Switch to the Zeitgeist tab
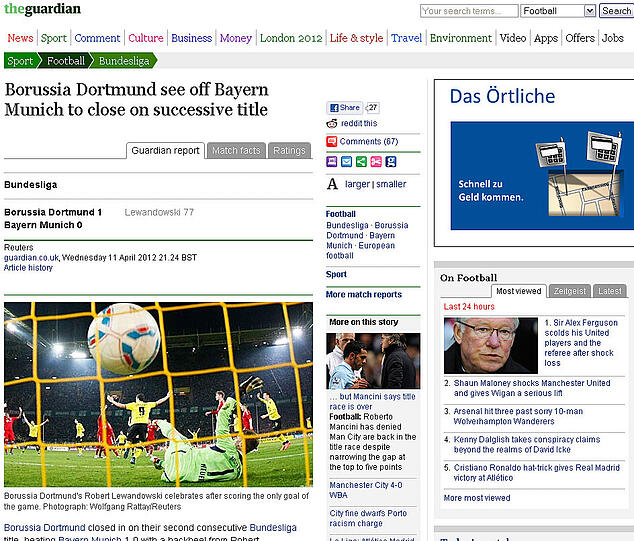The image size is (634, 541). (x=570, y=291)
